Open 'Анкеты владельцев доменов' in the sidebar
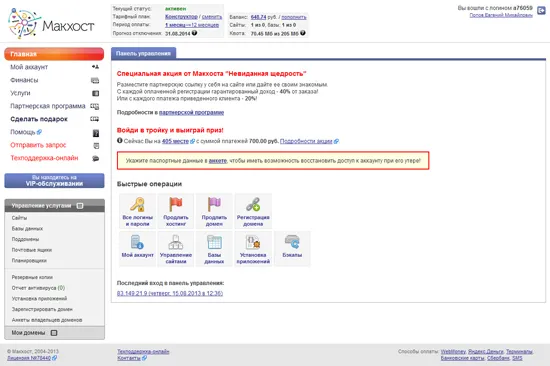 (x=47, y=320)
